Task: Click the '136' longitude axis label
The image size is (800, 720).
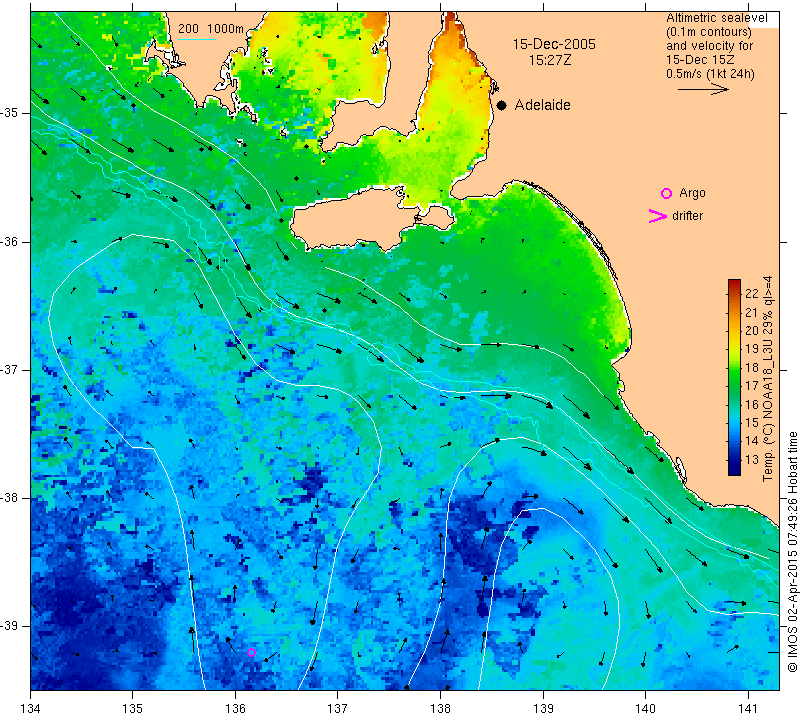Action: coord(235,709)
